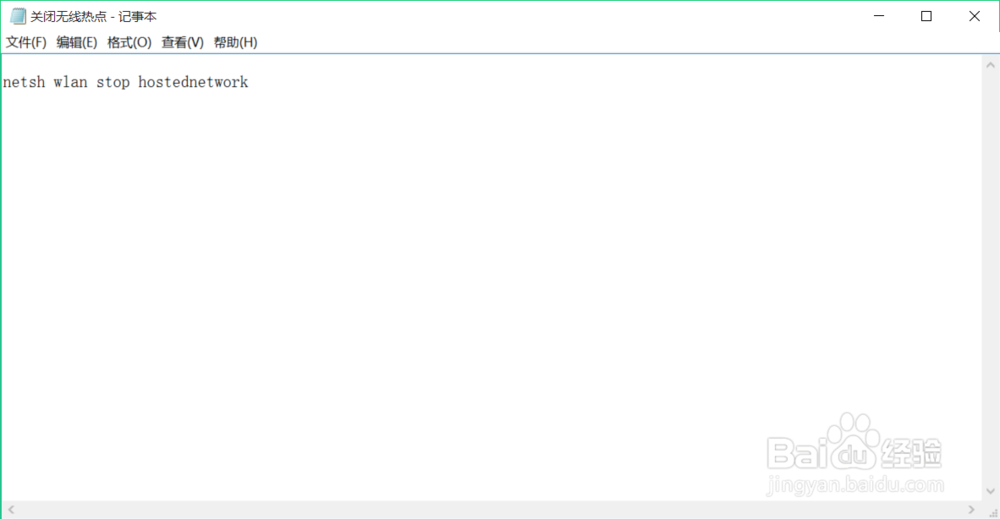Maximize the Notepad window
Image resolution: width=1000 pixels, height=519 pixels.
(927, 16)
